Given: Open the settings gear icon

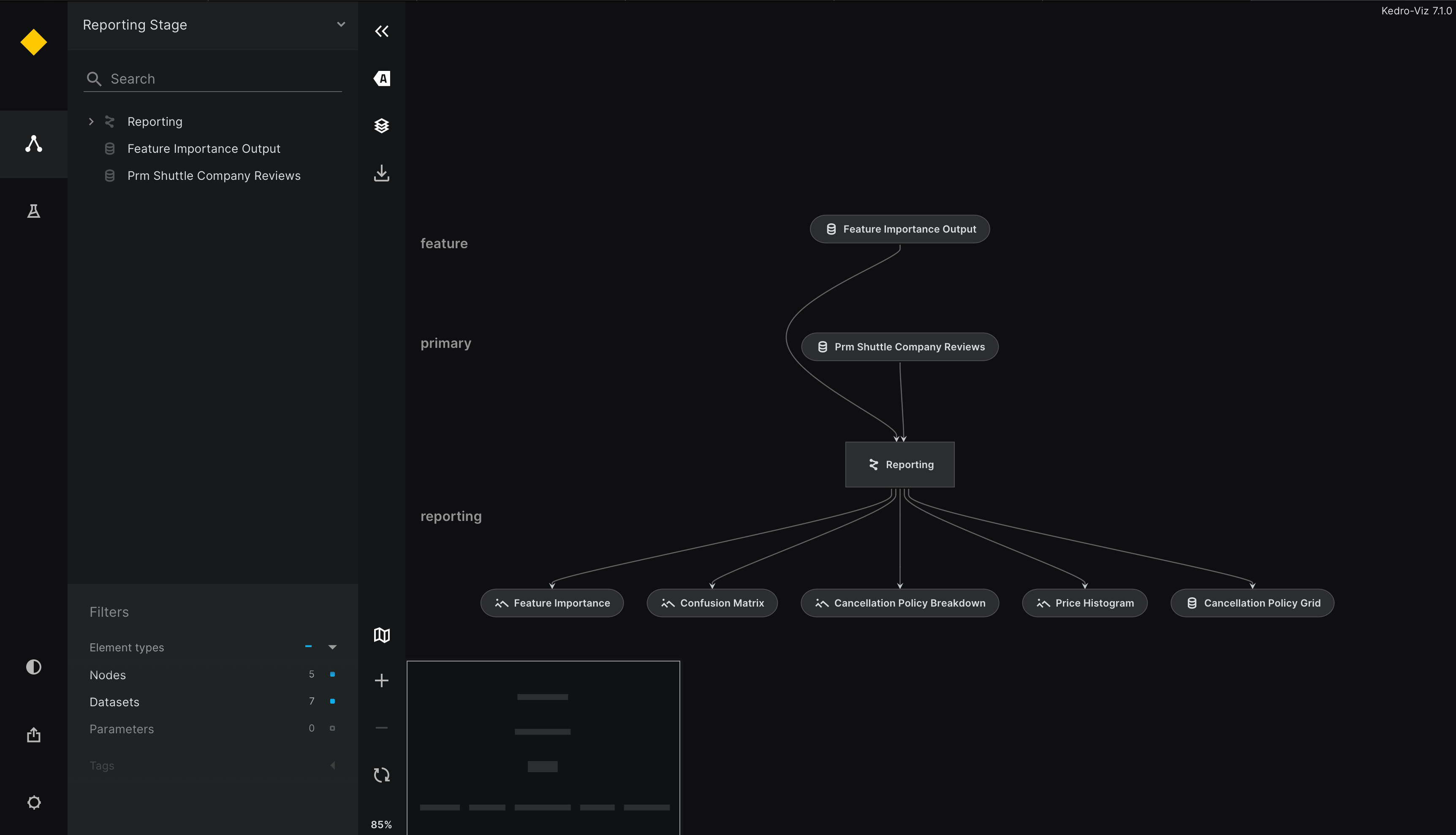Looking at the screenshot, I should pos(34,802).
